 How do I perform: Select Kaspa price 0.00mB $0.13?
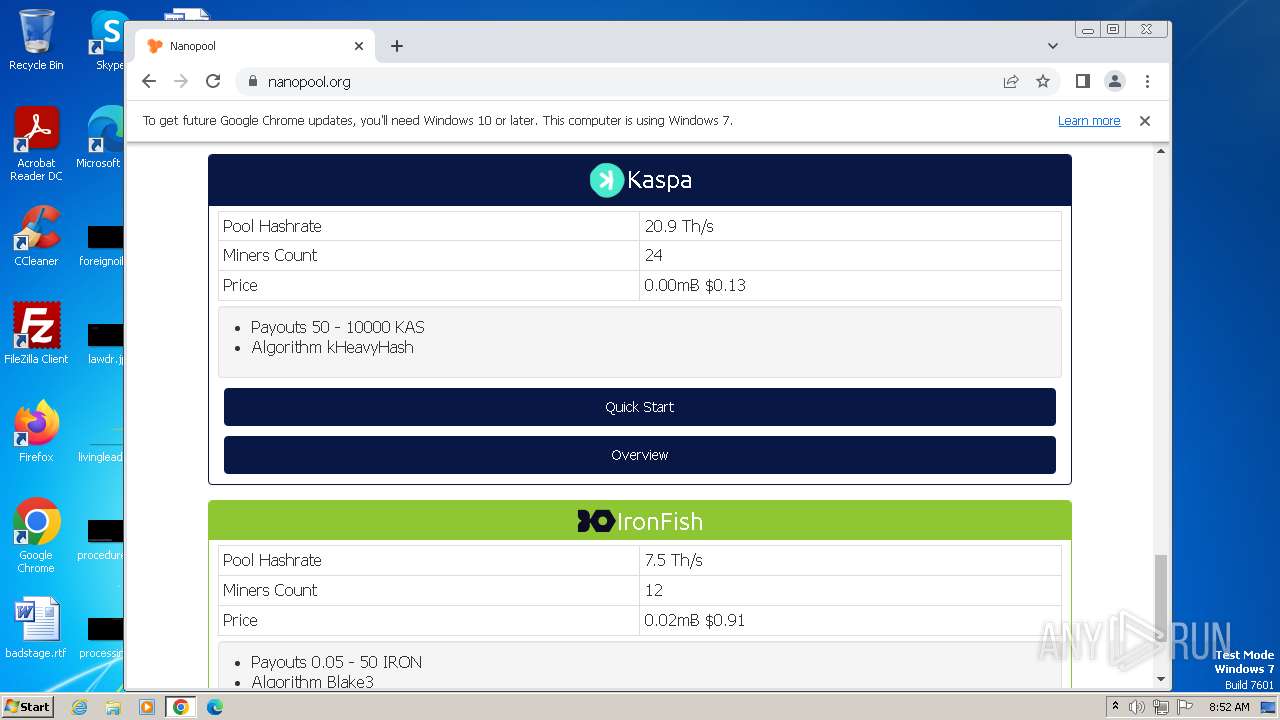(695, 285)
